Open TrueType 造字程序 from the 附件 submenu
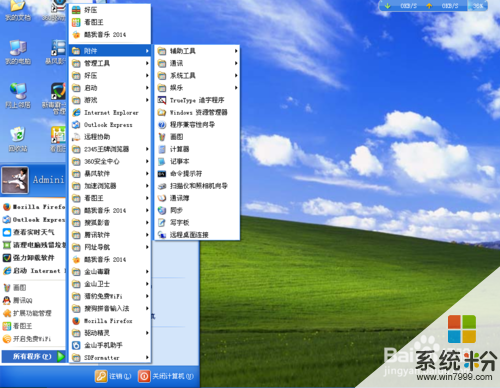500x388 pixels. click(197, 100)
